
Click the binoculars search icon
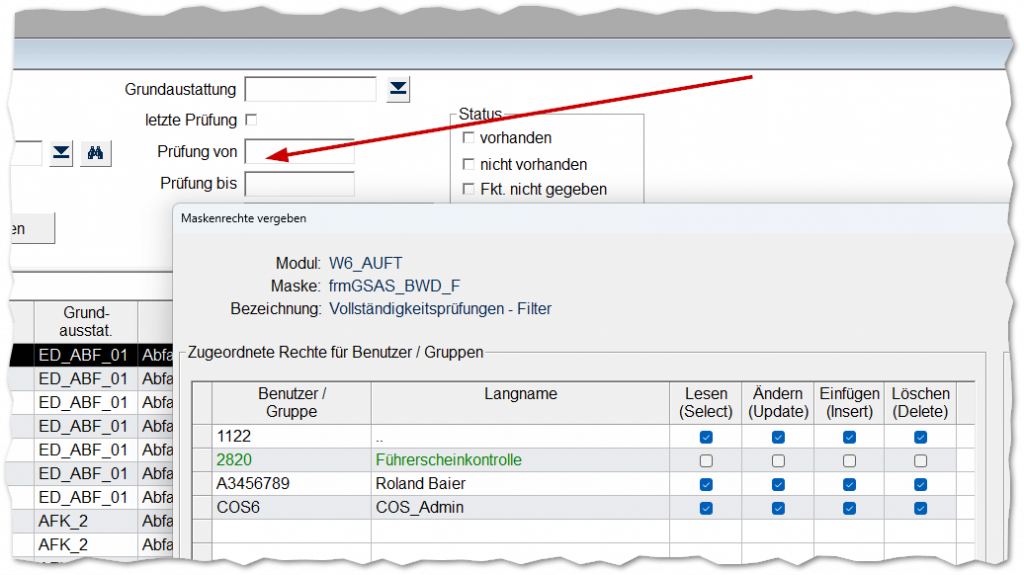tap(96, 152)
